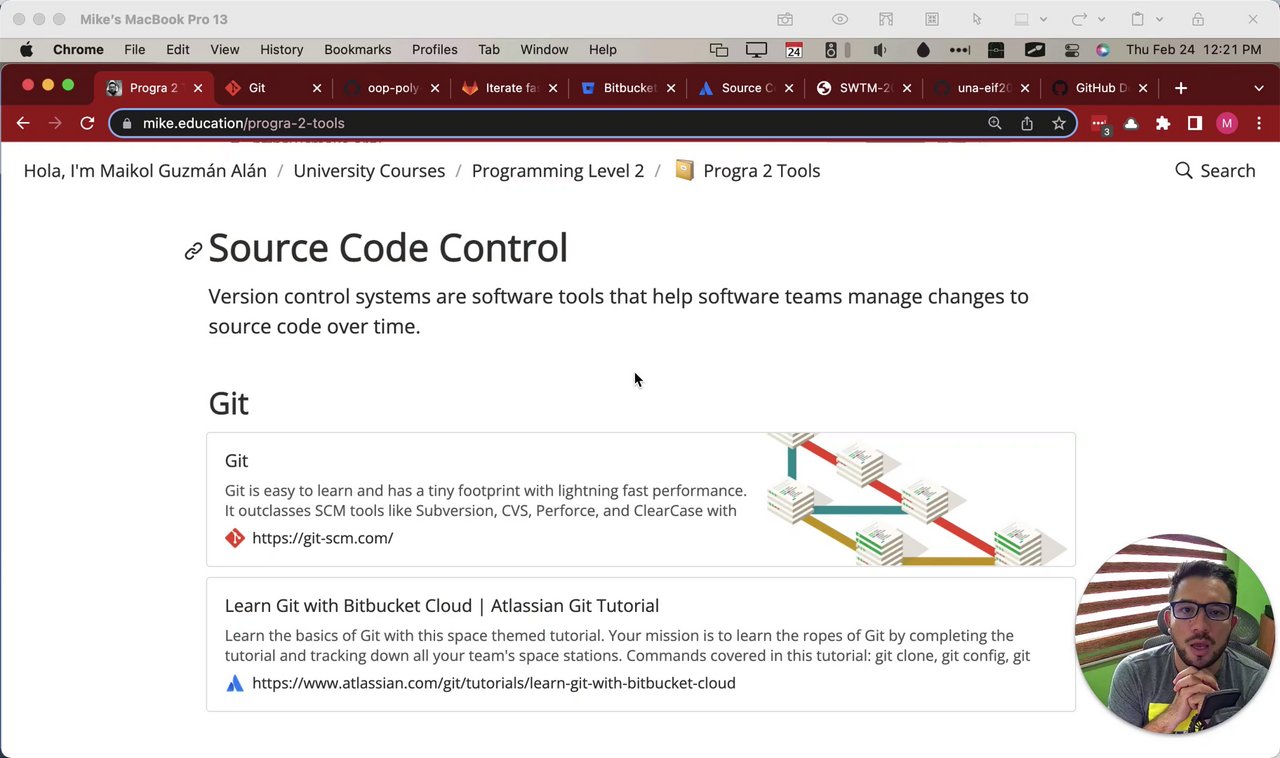The image size is (1280, 758).
Task: Open the File menu
Action: [x=134, y=49]
